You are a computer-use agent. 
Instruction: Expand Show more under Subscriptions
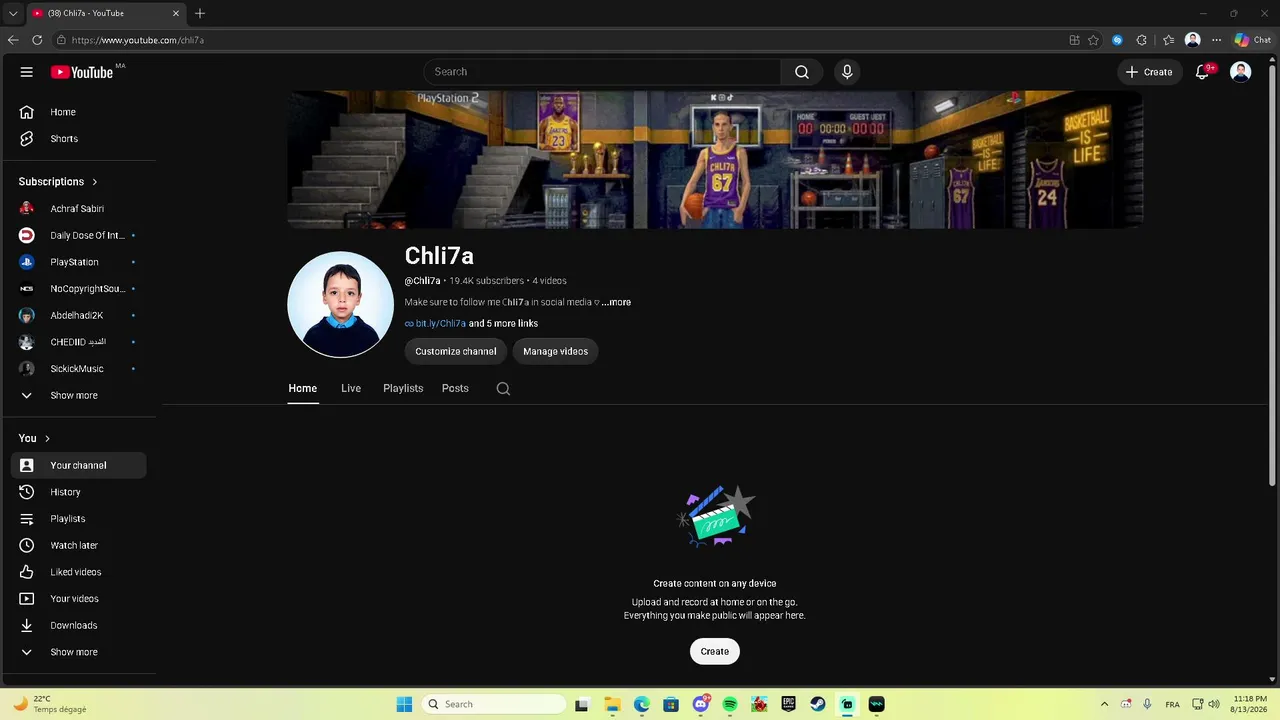78,396
